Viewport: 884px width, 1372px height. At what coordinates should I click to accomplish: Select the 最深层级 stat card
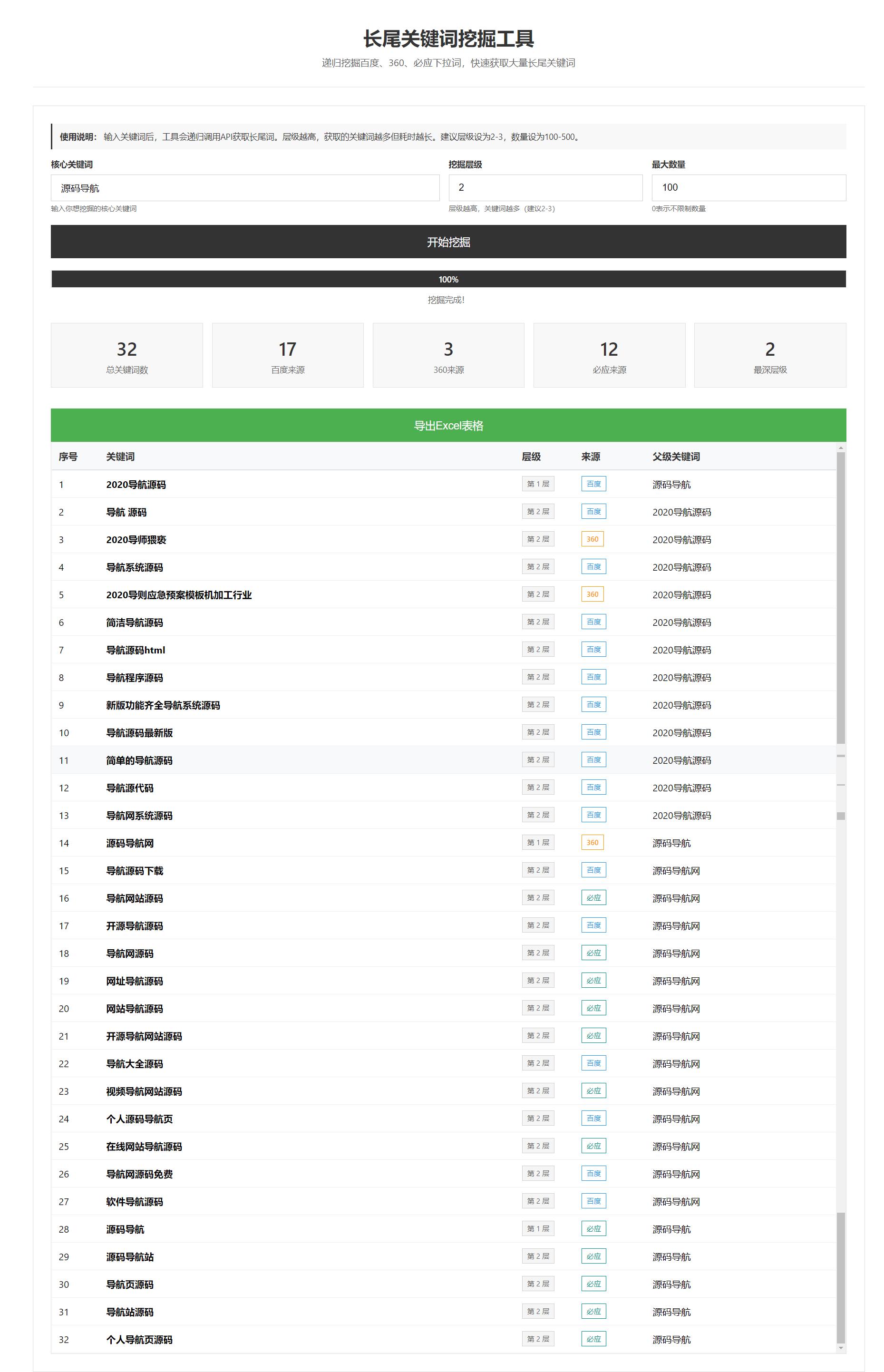tap(769, 355)
